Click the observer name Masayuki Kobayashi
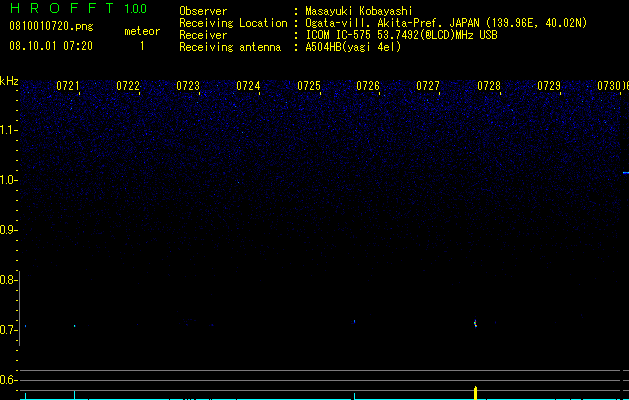 tap(358, 11)
